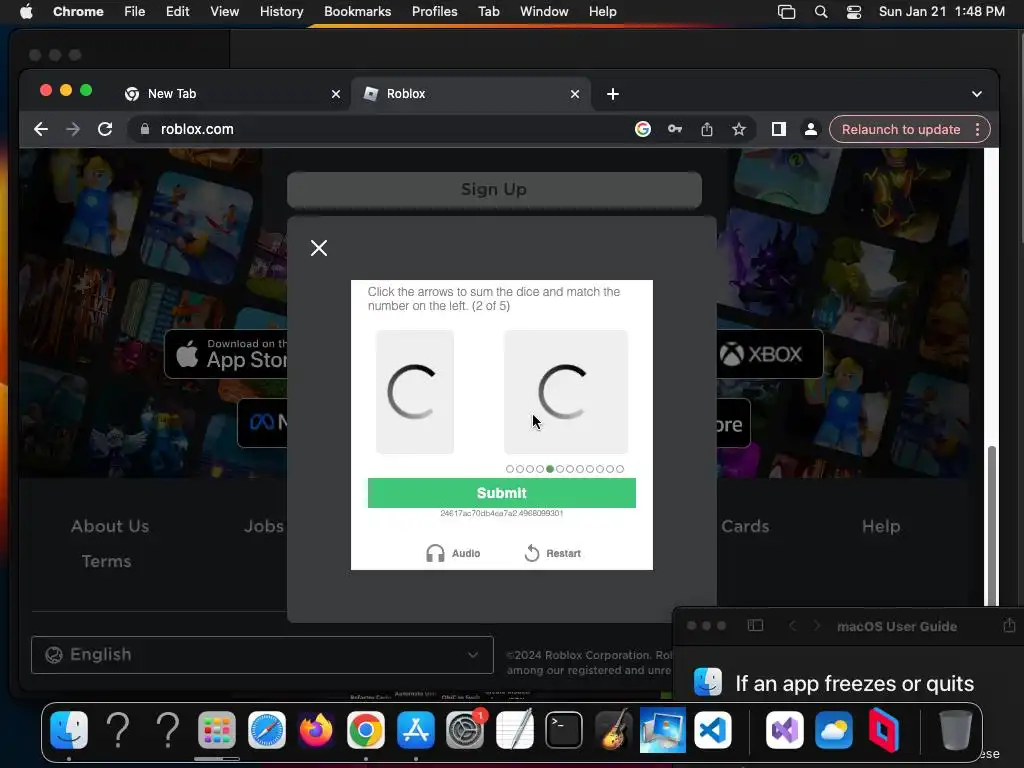Click the Sign Up button
The width and height of the screenshot is (1024, 768).
(x=494, y=189)
